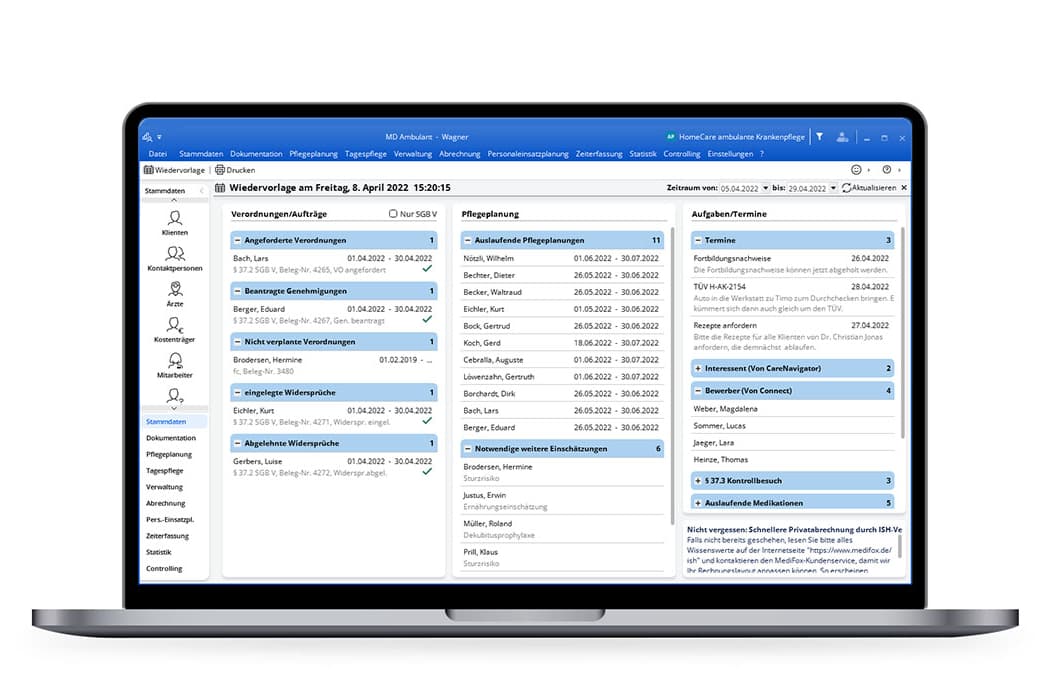
Task: Click the Wiedervorlage toolbar button
Action: point(174,170)
